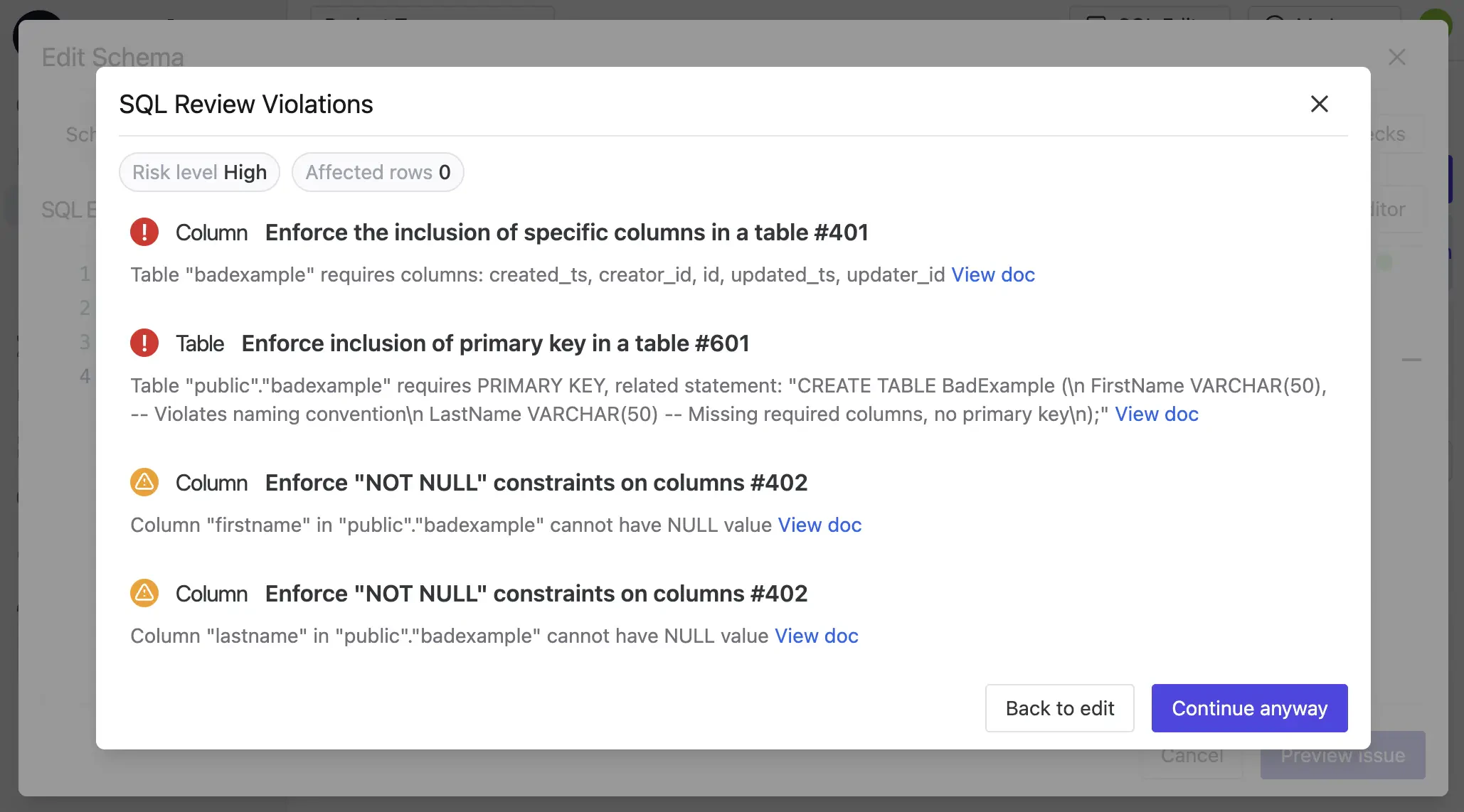Screen dimensions: 1464x812
Task: Close the Edit Schema window behind the dialog
Action: [1396, 57]
